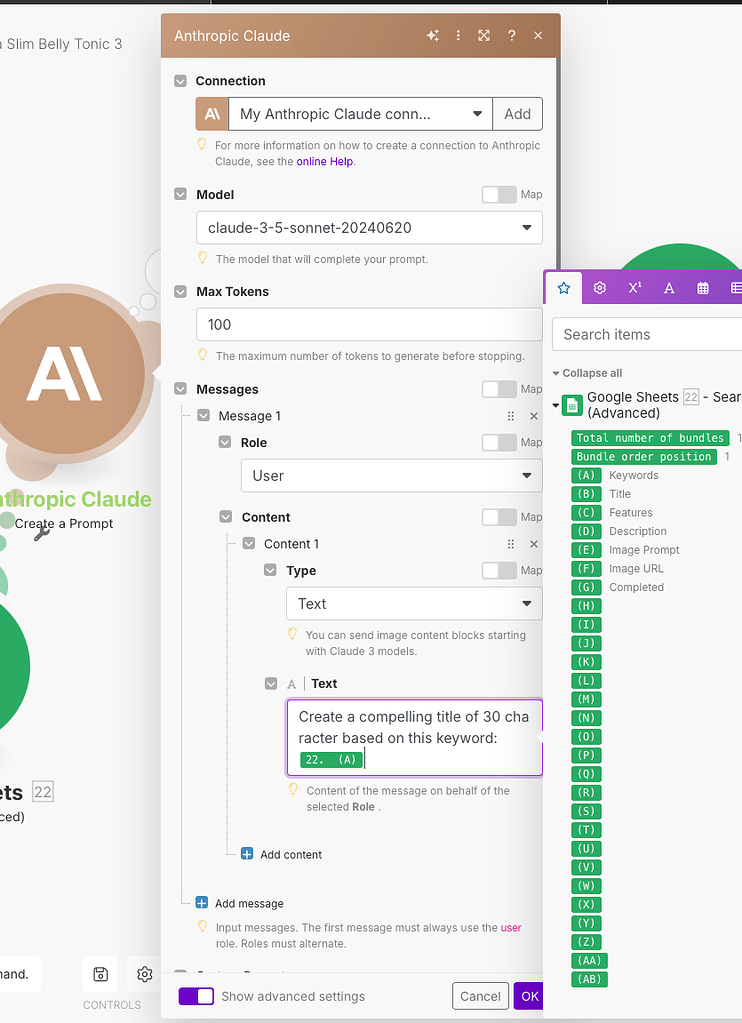742x1023 pixels.
Task: Click the OK button
Action: click(x=529, y=996)
